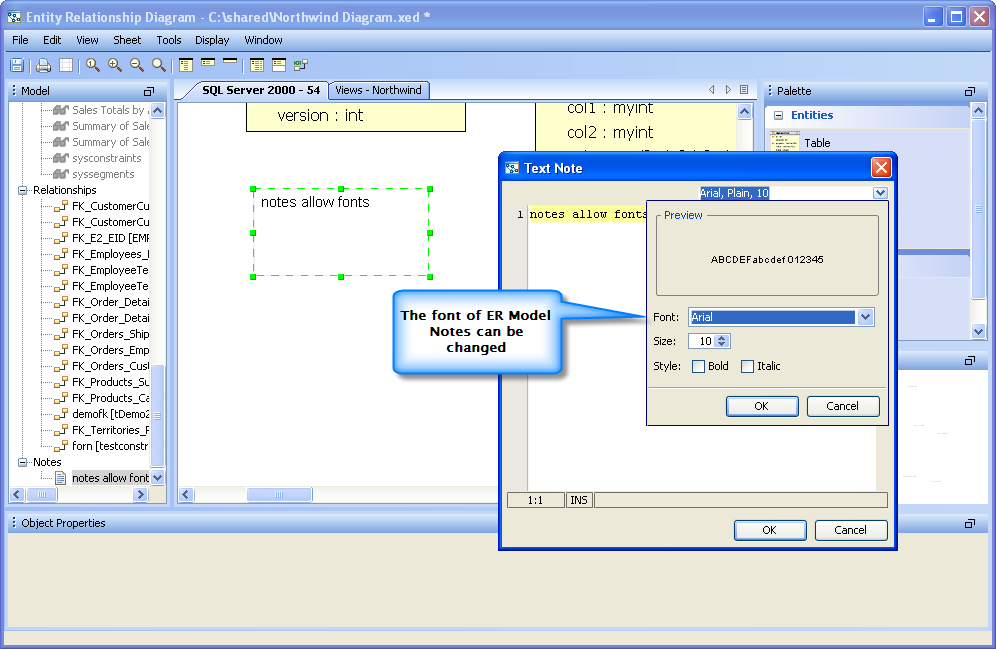Select demofk [tDemo2 relationship in tree
Image resolution: width=996 pixels, height=649 pixels.
click(x=111, y=414)
